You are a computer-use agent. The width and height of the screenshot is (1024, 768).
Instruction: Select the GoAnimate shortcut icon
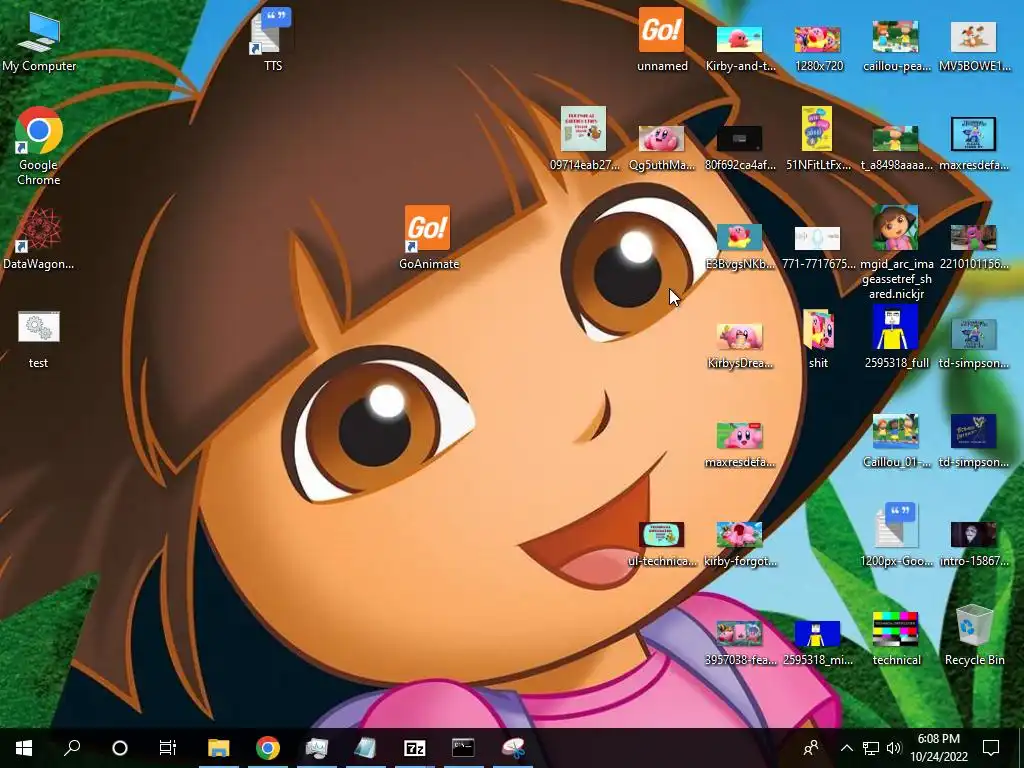tap(428, 238)
